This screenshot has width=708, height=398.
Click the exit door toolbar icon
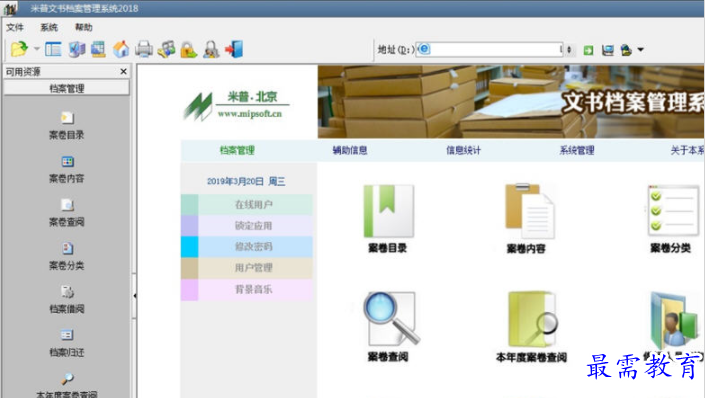[x=234, y=49]
